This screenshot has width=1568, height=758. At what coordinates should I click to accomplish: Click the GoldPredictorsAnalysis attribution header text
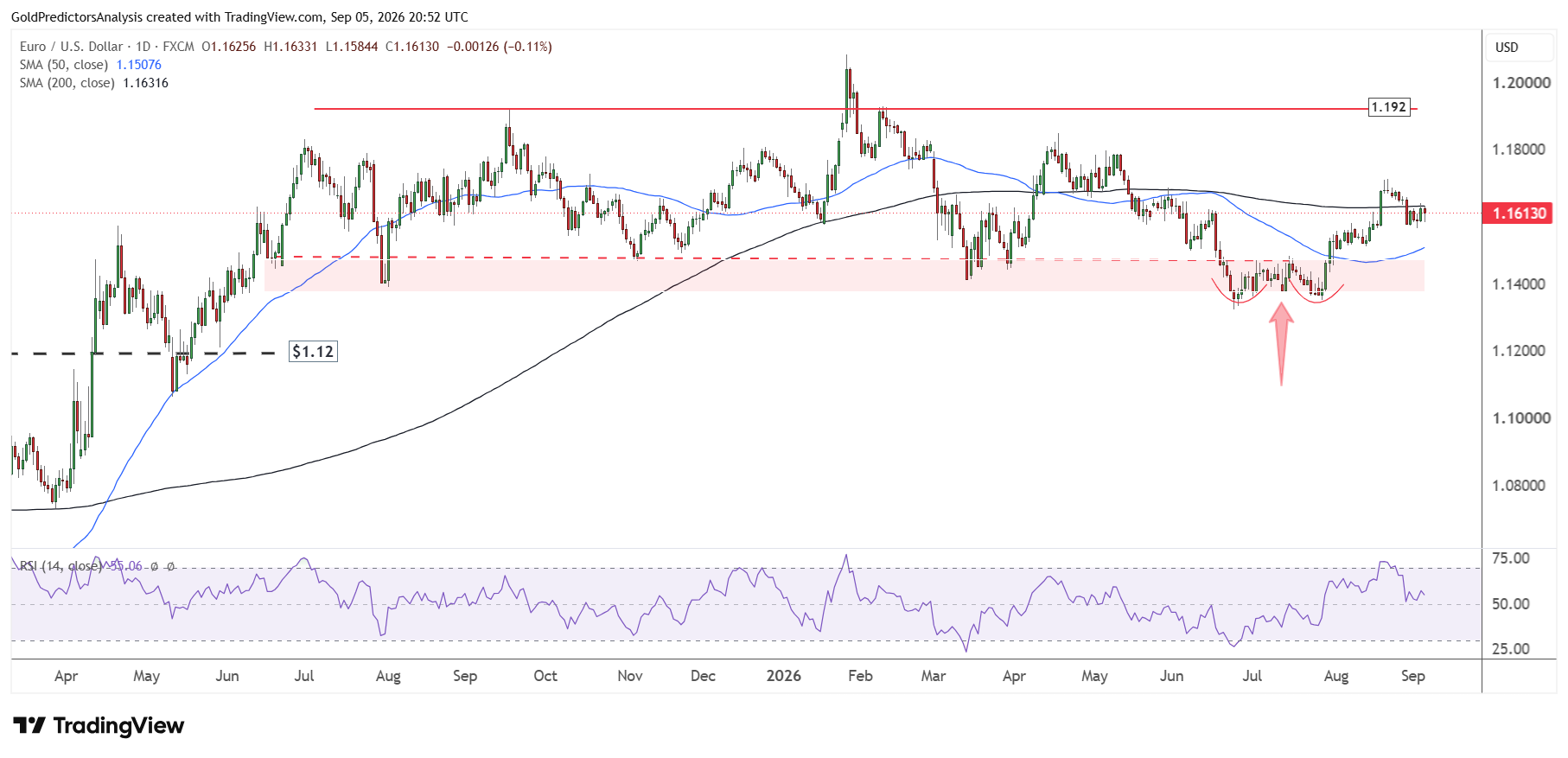pyautogui.click(x=239, y=16)
